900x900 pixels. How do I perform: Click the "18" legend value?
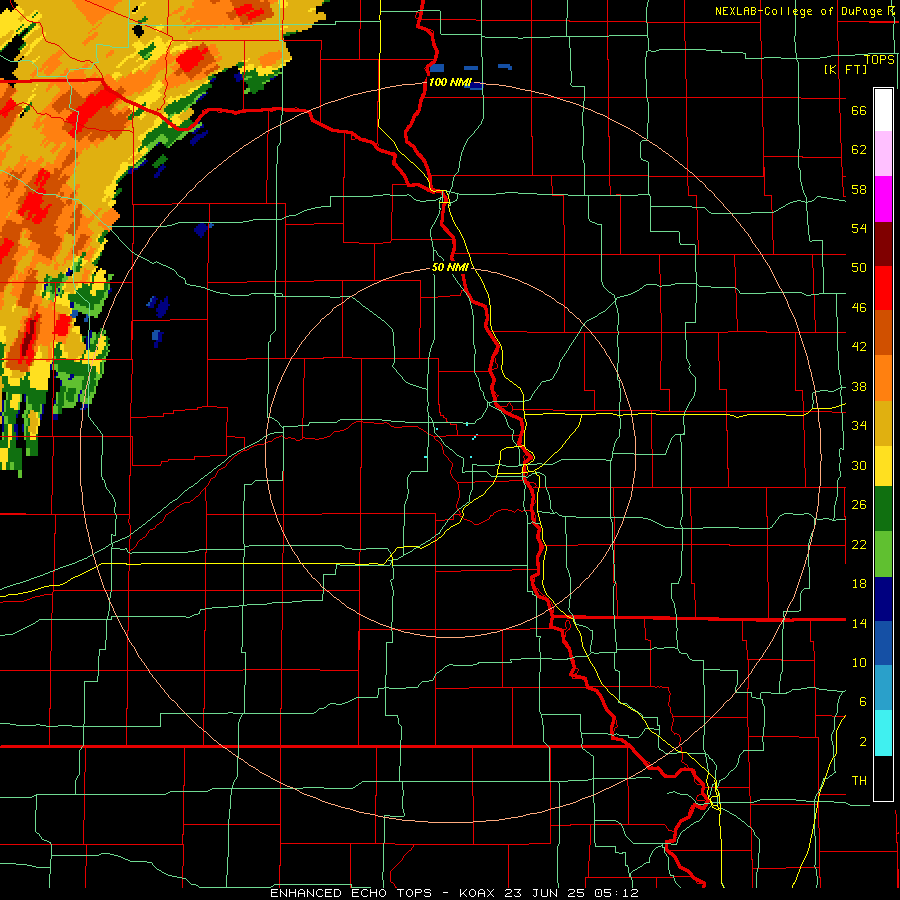pyautogui.click(x=859, y=584)
